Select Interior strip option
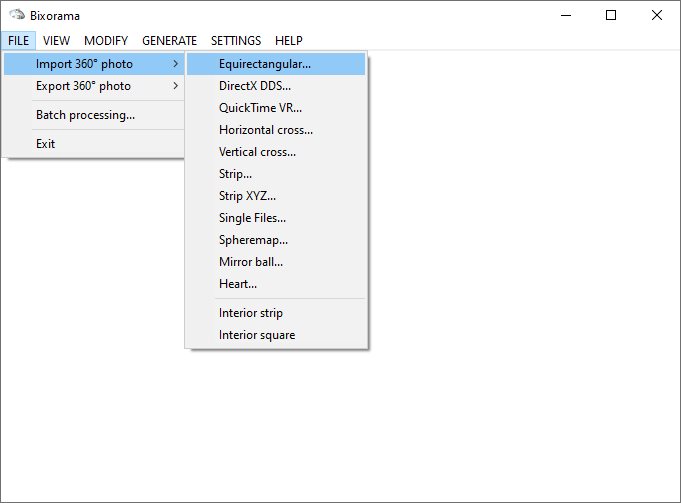 250,313
